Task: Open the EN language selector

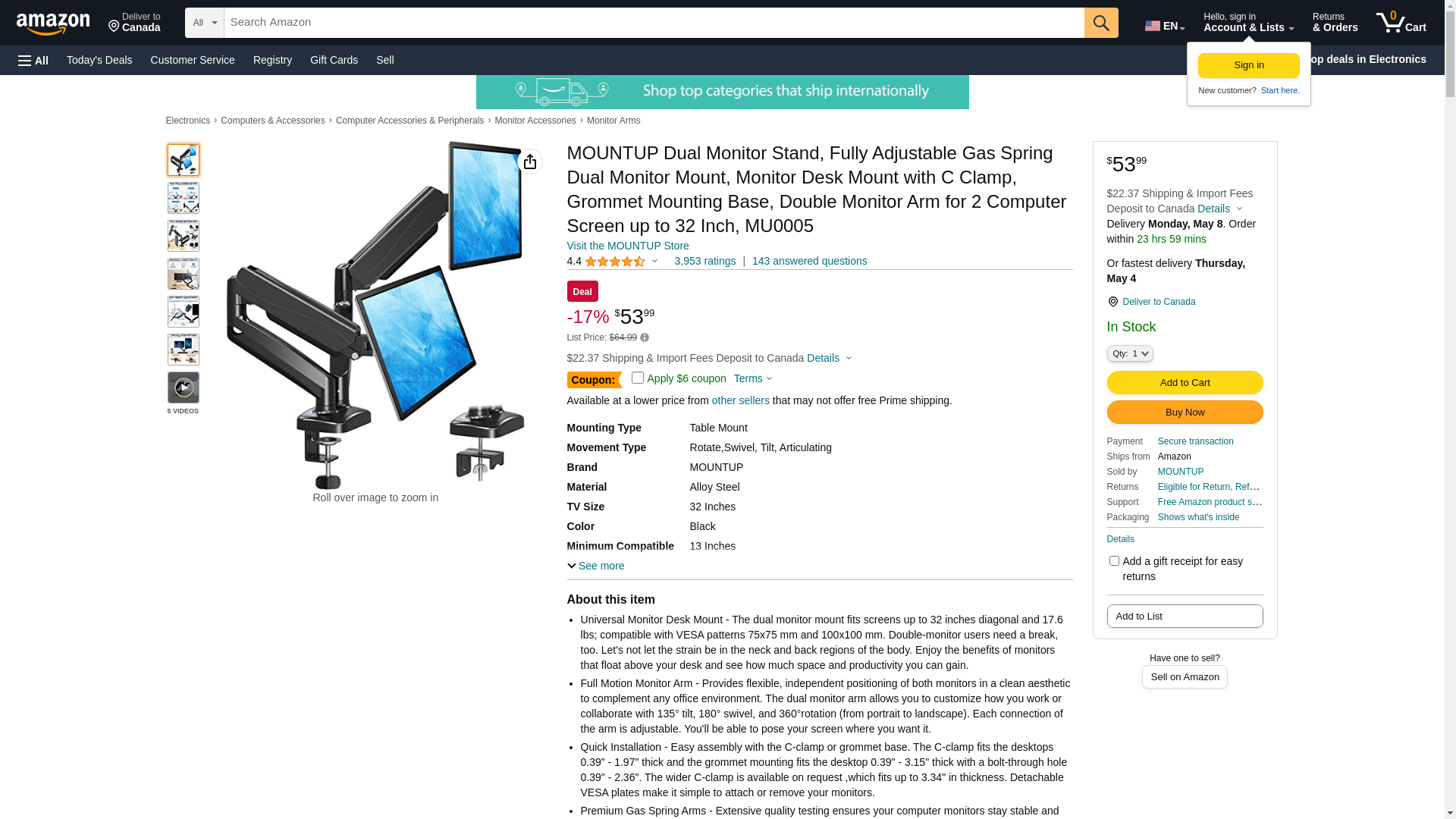Action: coord(1165,26)
